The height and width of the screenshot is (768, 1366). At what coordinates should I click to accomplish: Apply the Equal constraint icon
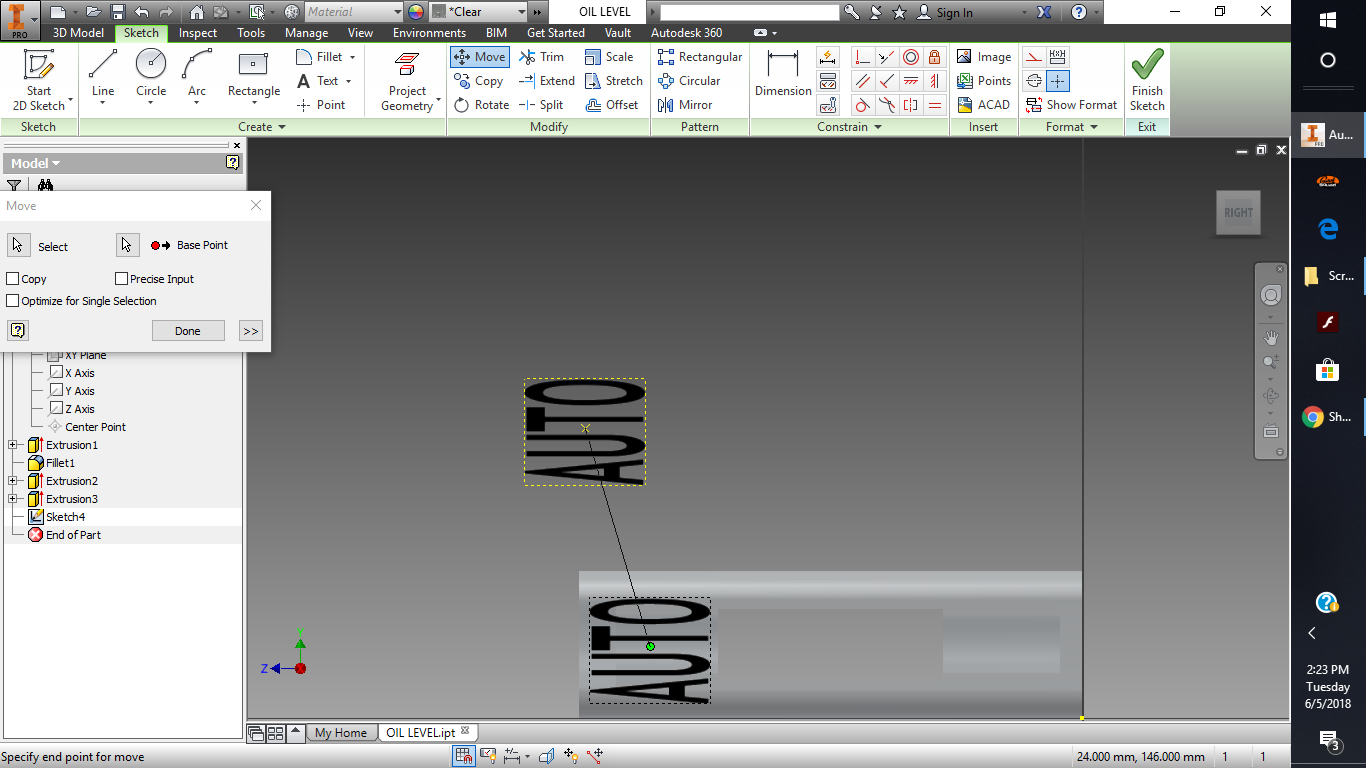[x=935, y=105]
